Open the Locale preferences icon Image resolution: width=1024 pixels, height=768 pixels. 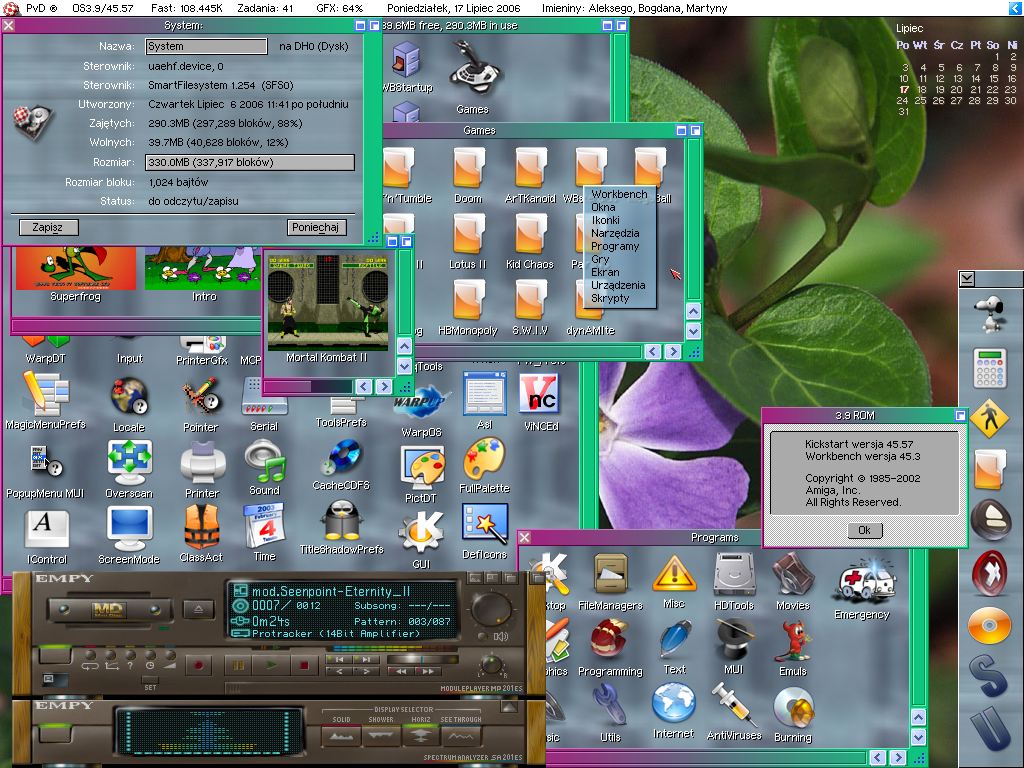tap(129, 396)
